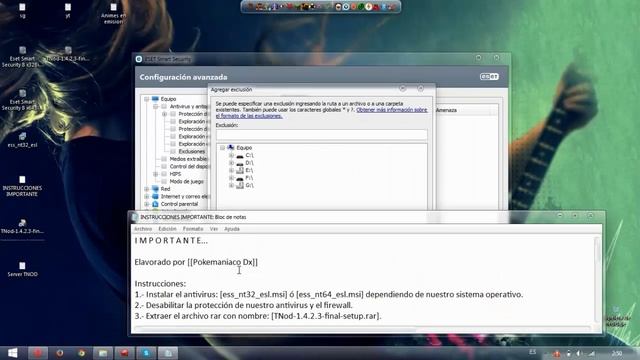Viewport: 640px width, 360px height.
Task: Select 'Animes en emision' desktop icon
Action: point(113,13)
